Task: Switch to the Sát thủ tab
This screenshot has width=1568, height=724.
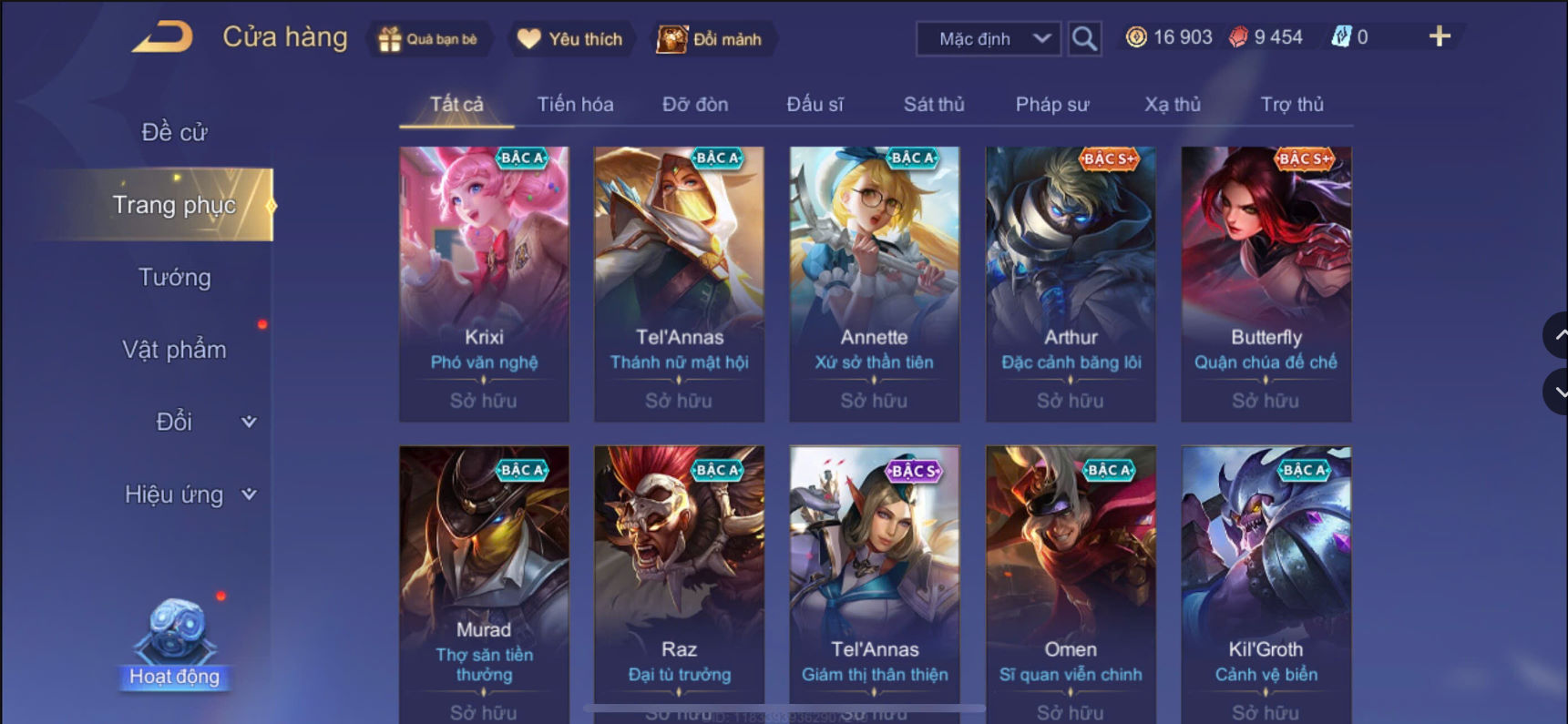Action: pyautogui.click(x=934, y=105)
